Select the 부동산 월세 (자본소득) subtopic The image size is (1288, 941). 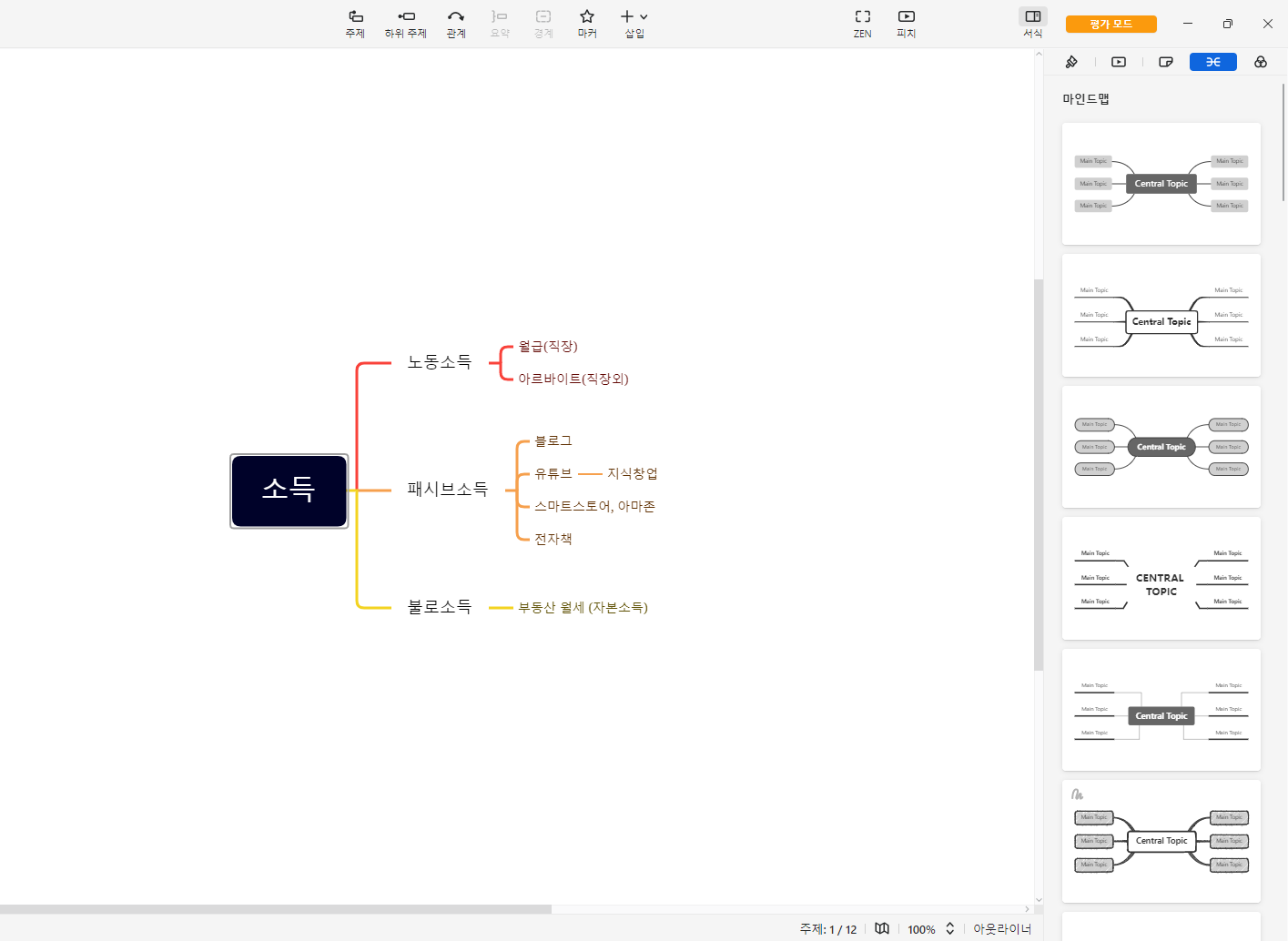[x=583, y=608]
